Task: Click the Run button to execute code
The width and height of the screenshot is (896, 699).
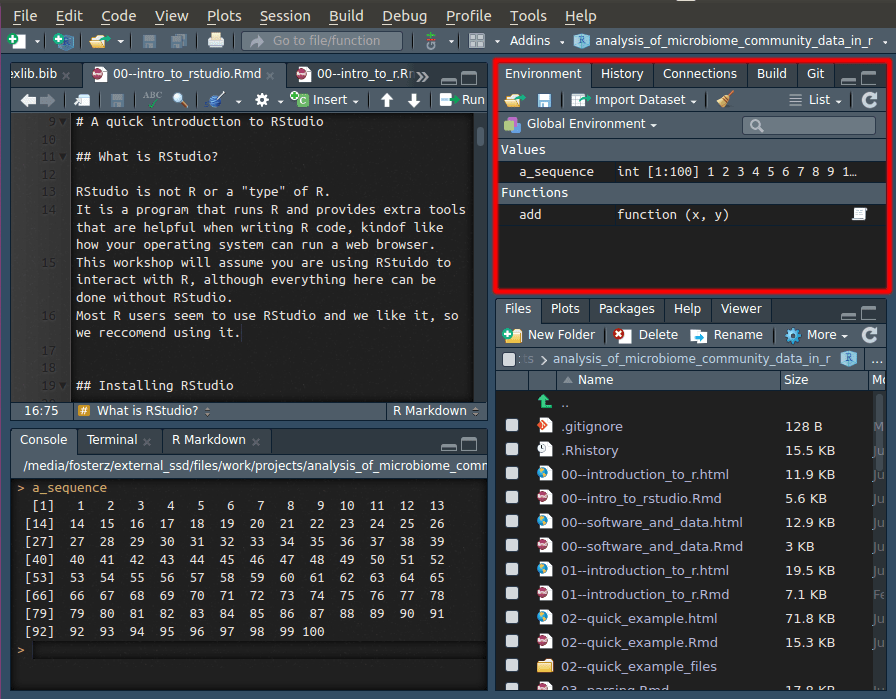Action: point(463,100)
